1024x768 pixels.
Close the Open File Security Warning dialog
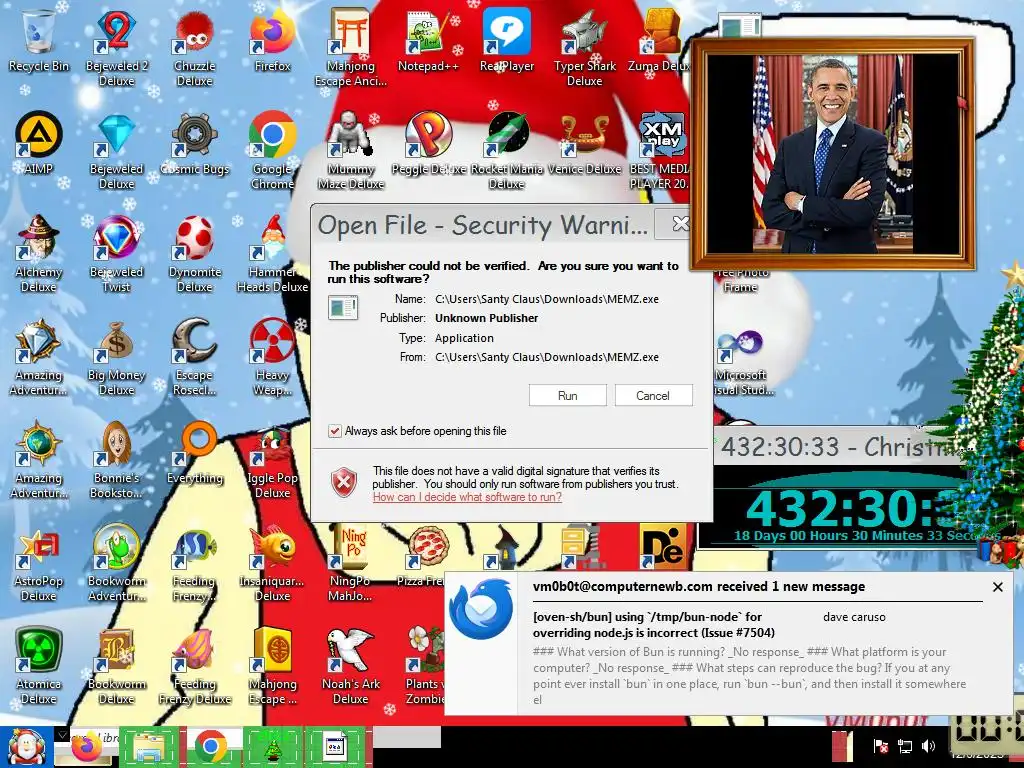[679, 224]
